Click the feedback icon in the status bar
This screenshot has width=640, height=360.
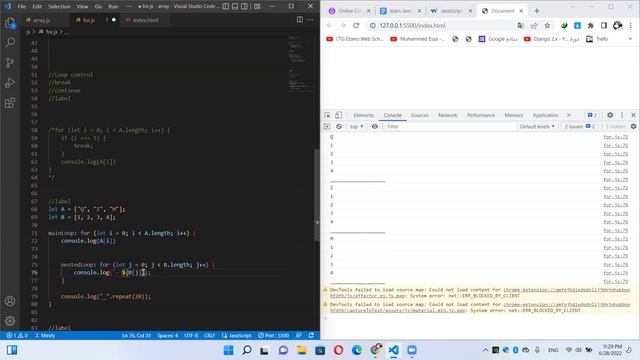(x=299, y=336)
